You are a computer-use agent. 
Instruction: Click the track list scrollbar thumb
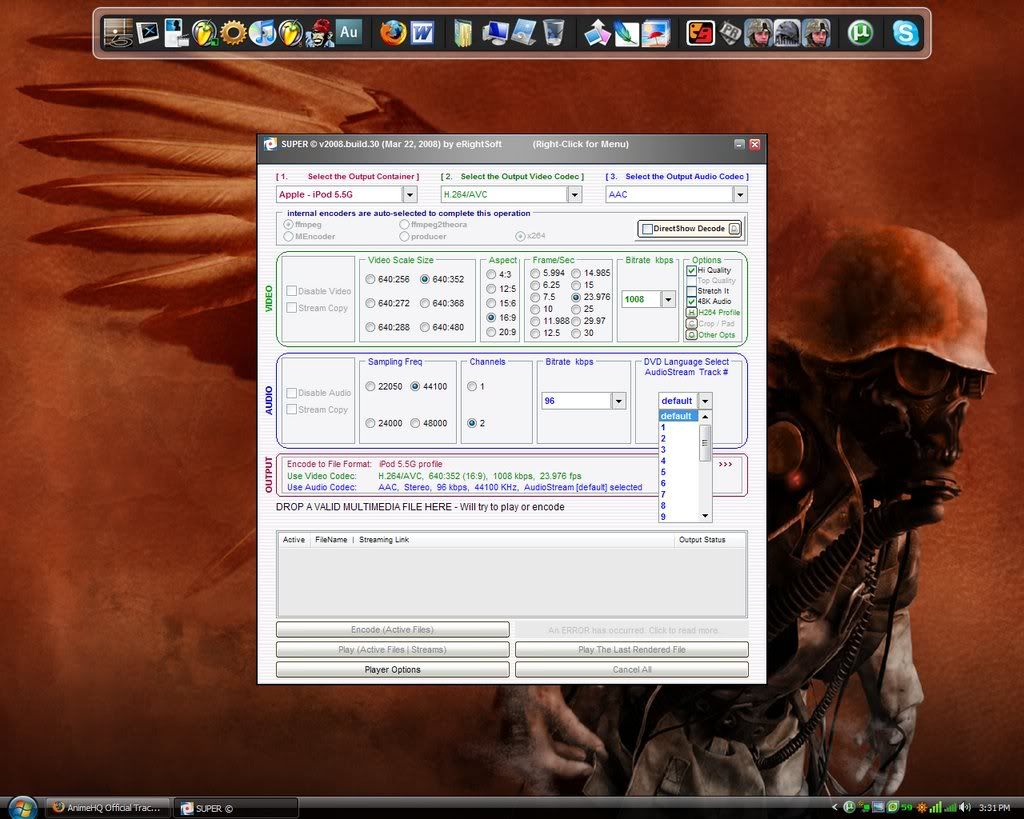[705, 443]
